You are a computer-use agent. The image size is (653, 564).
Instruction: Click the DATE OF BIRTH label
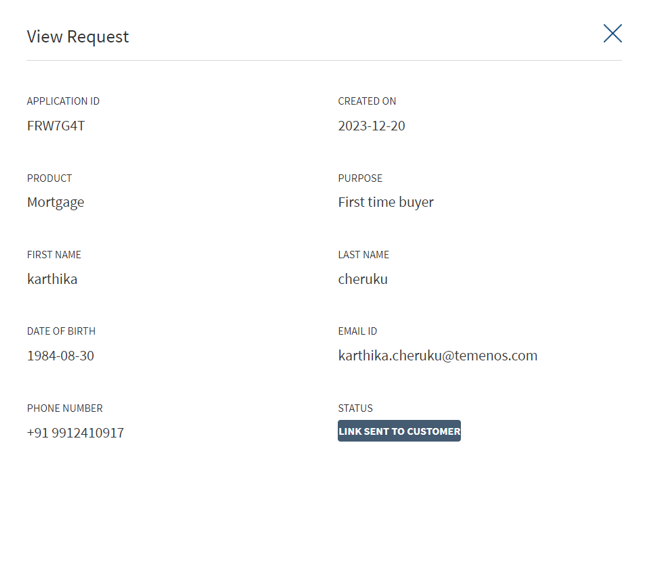61,331
